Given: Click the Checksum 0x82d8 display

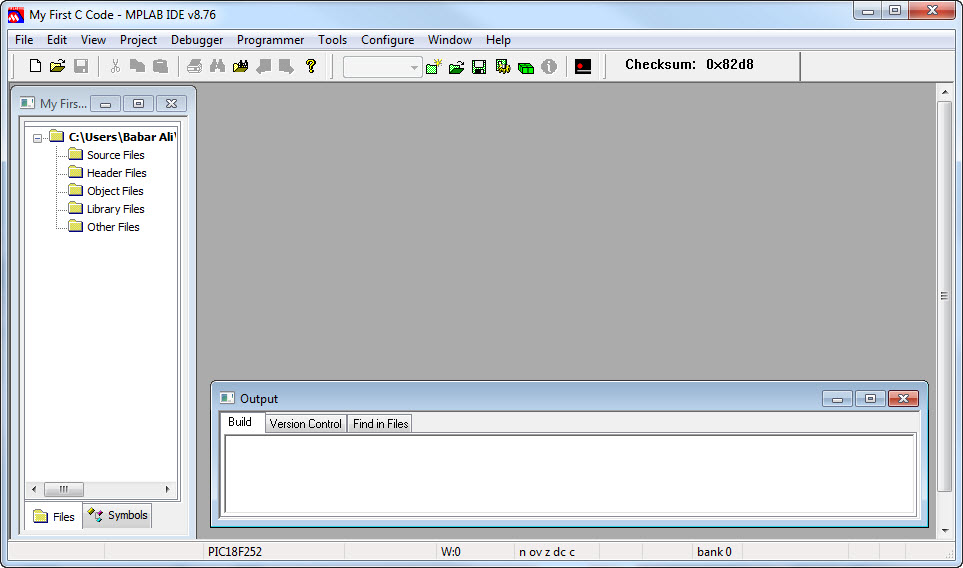Looking at the screenshot, I should (x=689, y=64).
